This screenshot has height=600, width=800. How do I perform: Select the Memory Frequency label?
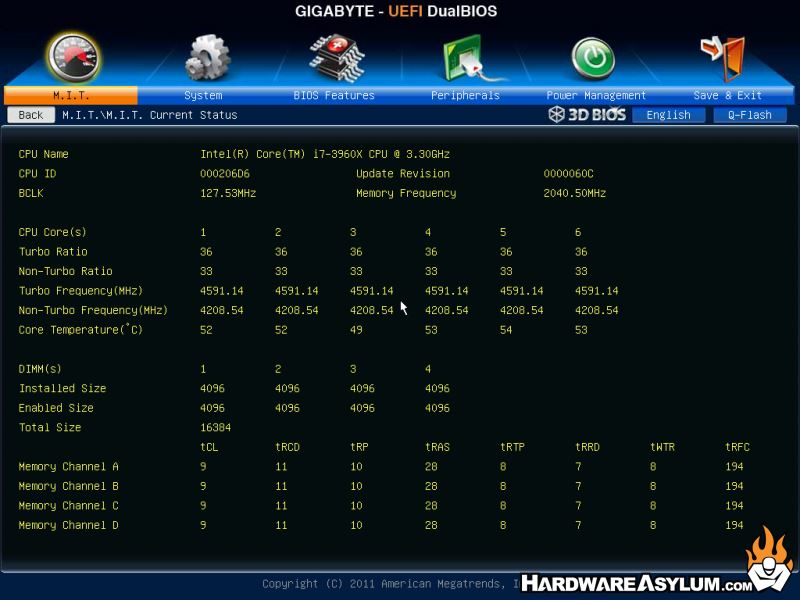click(x=406, y=193)
